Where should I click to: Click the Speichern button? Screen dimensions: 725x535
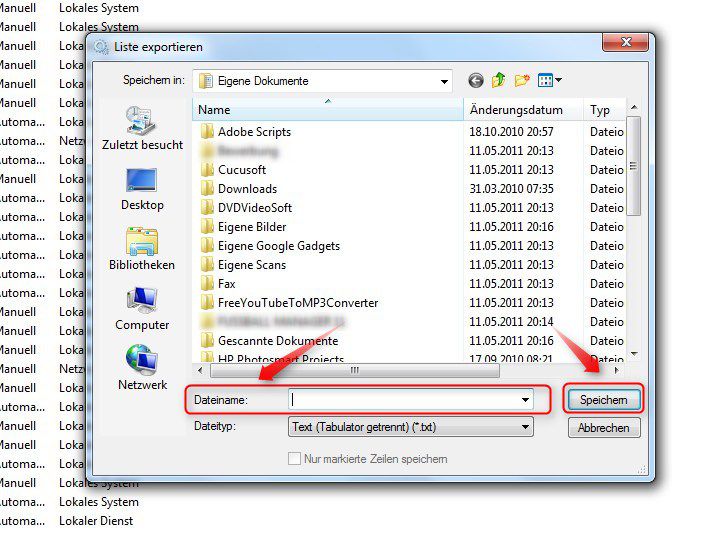tap(603, 400)
